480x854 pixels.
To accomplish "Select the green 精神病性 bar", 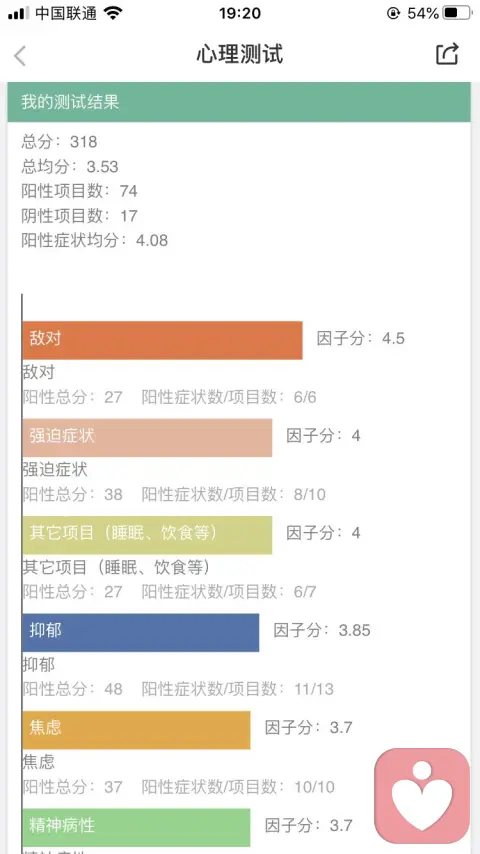I will (x=136, y=827).
